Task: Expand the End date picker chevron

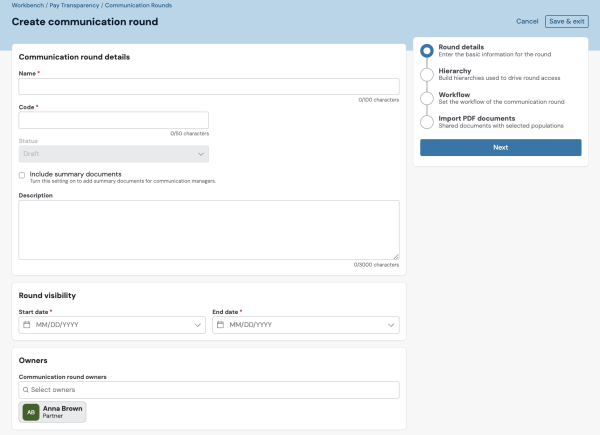Action: (x=390, y=325)
